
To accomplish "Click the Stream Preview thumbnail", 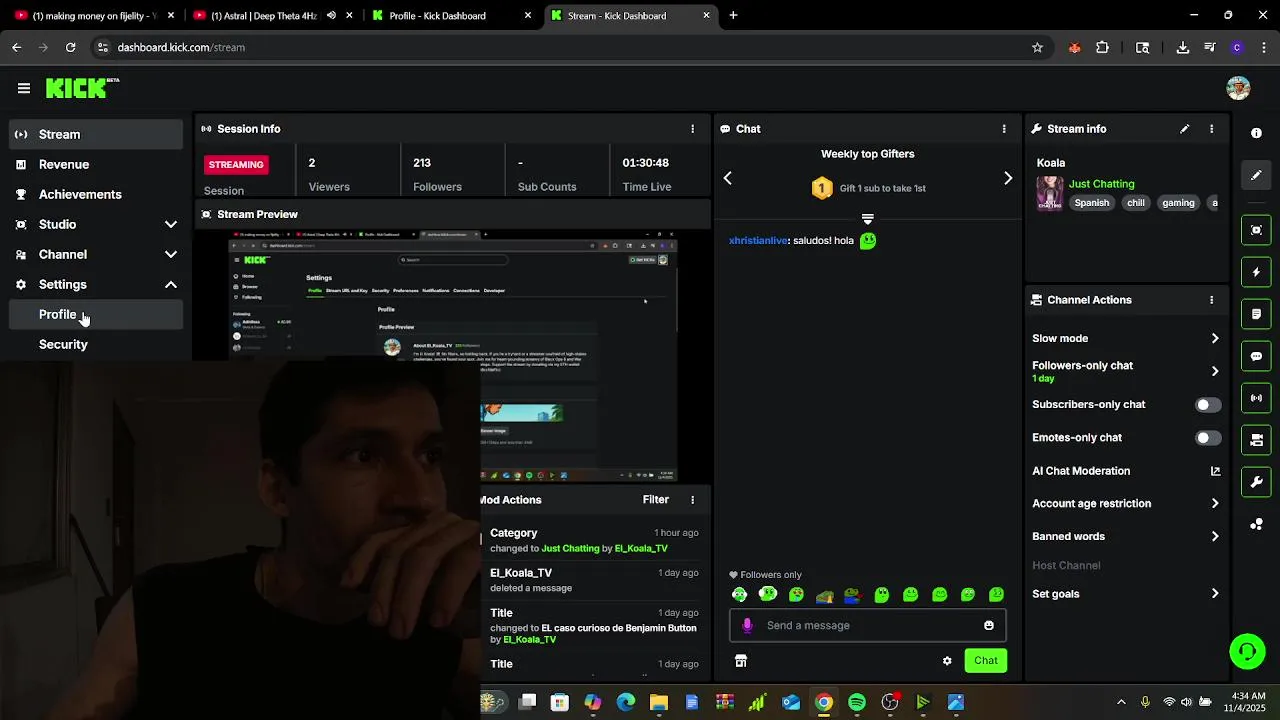I will [x=453, y=356].
